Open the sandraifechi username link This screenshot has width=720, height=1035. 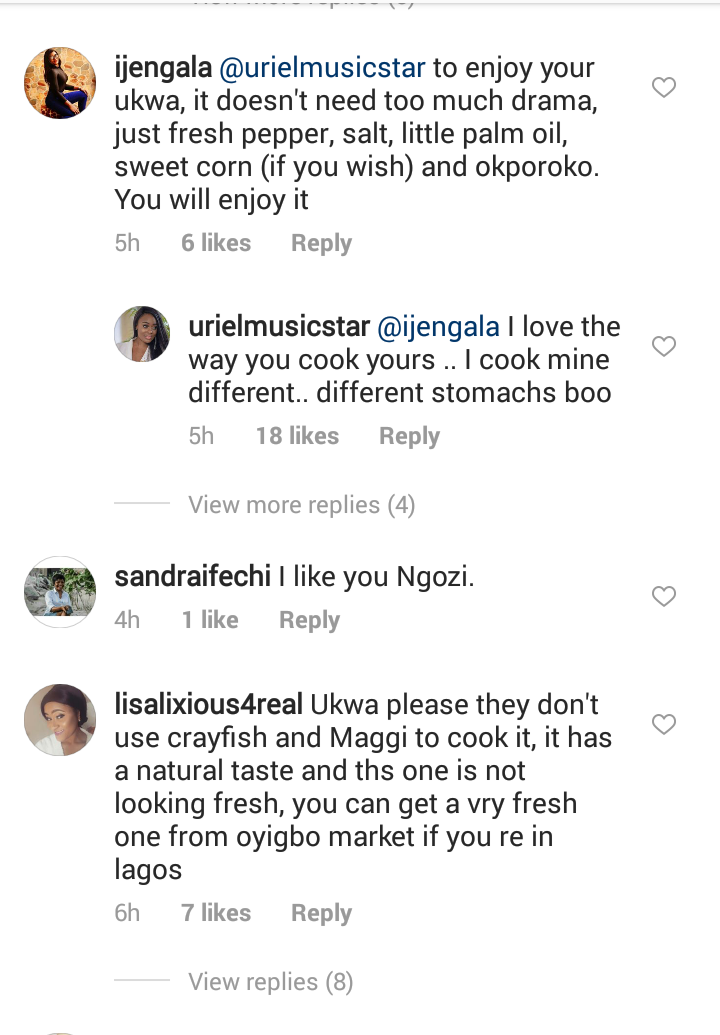coord(193,577)
